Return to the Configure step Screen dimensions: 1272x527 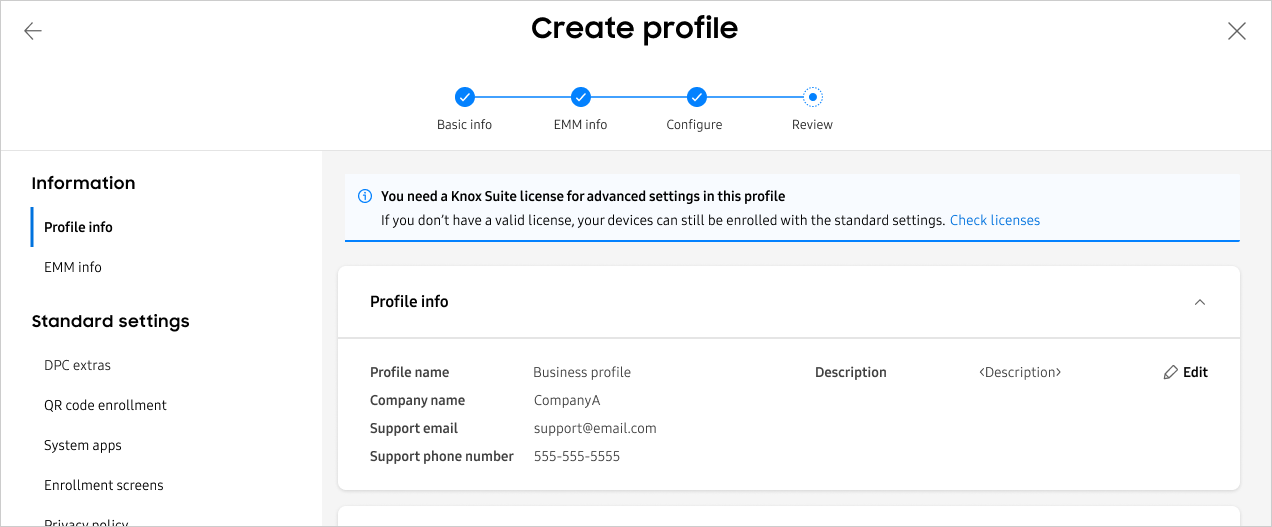click(697, 97)
